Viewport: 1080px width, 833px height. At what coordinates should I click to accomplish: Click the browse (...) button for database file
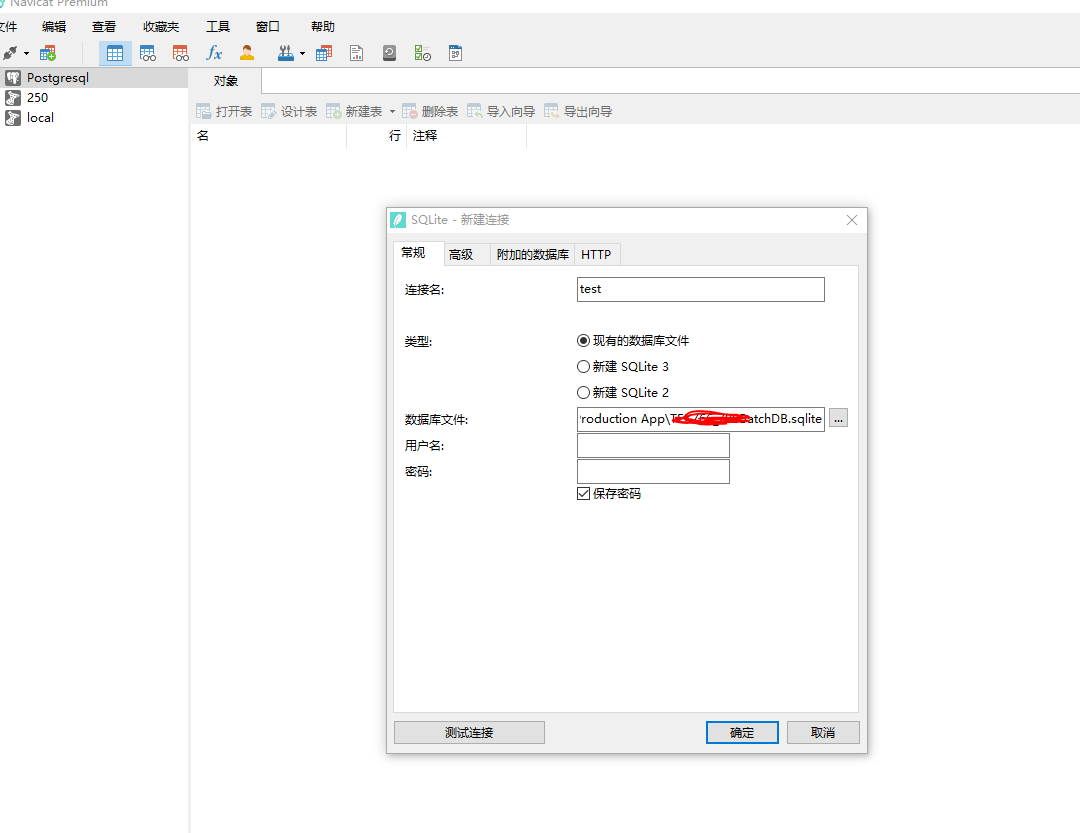[838, 418]
